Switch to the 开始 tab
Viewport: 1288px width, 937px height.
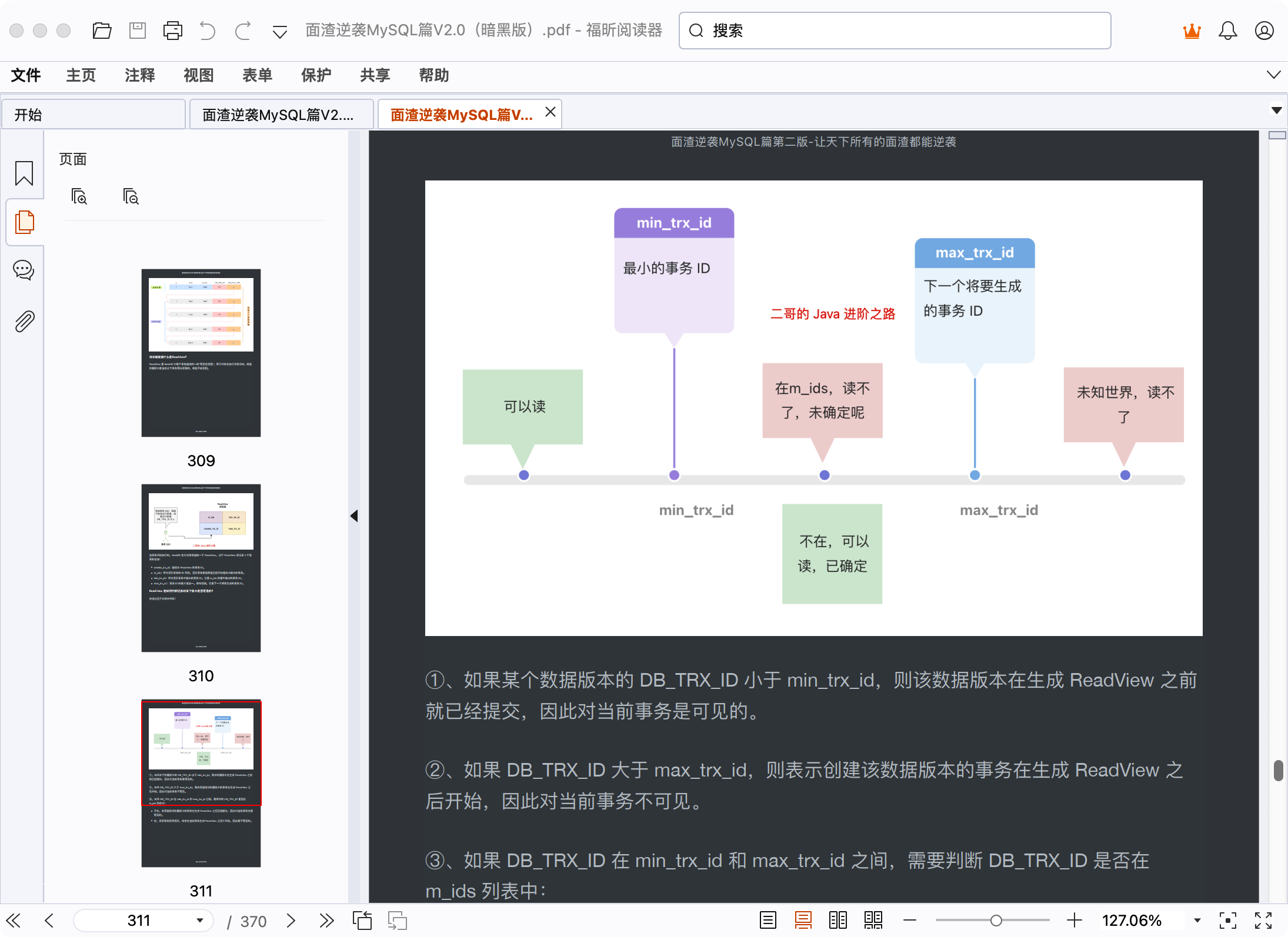click(x=29, y=114)
